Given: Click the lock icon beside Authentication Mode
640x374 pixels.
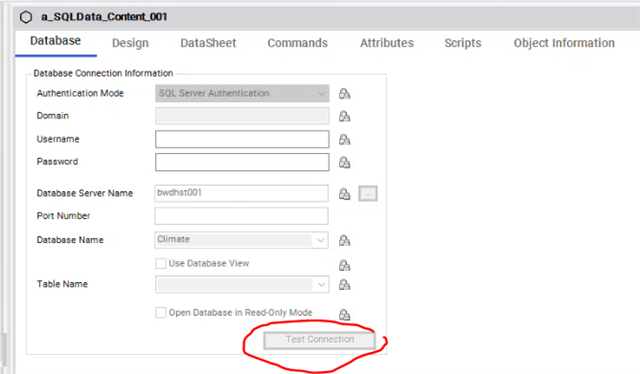Looking at the screenshot, I should (344, 94).
